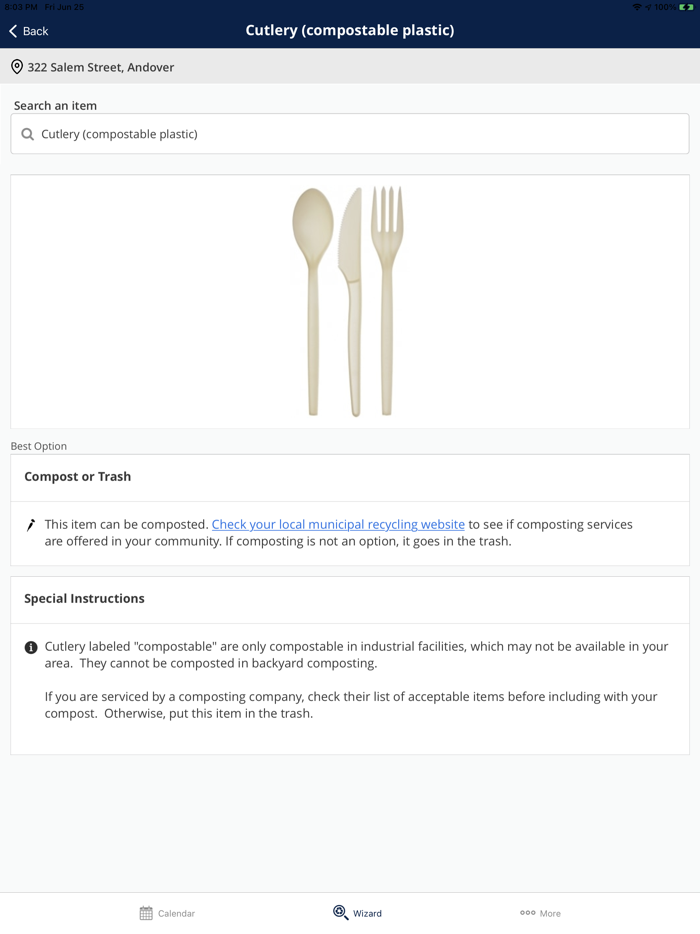The image size is (700, 934).
Task: Click the location pin icon
Action: [17, 67]
